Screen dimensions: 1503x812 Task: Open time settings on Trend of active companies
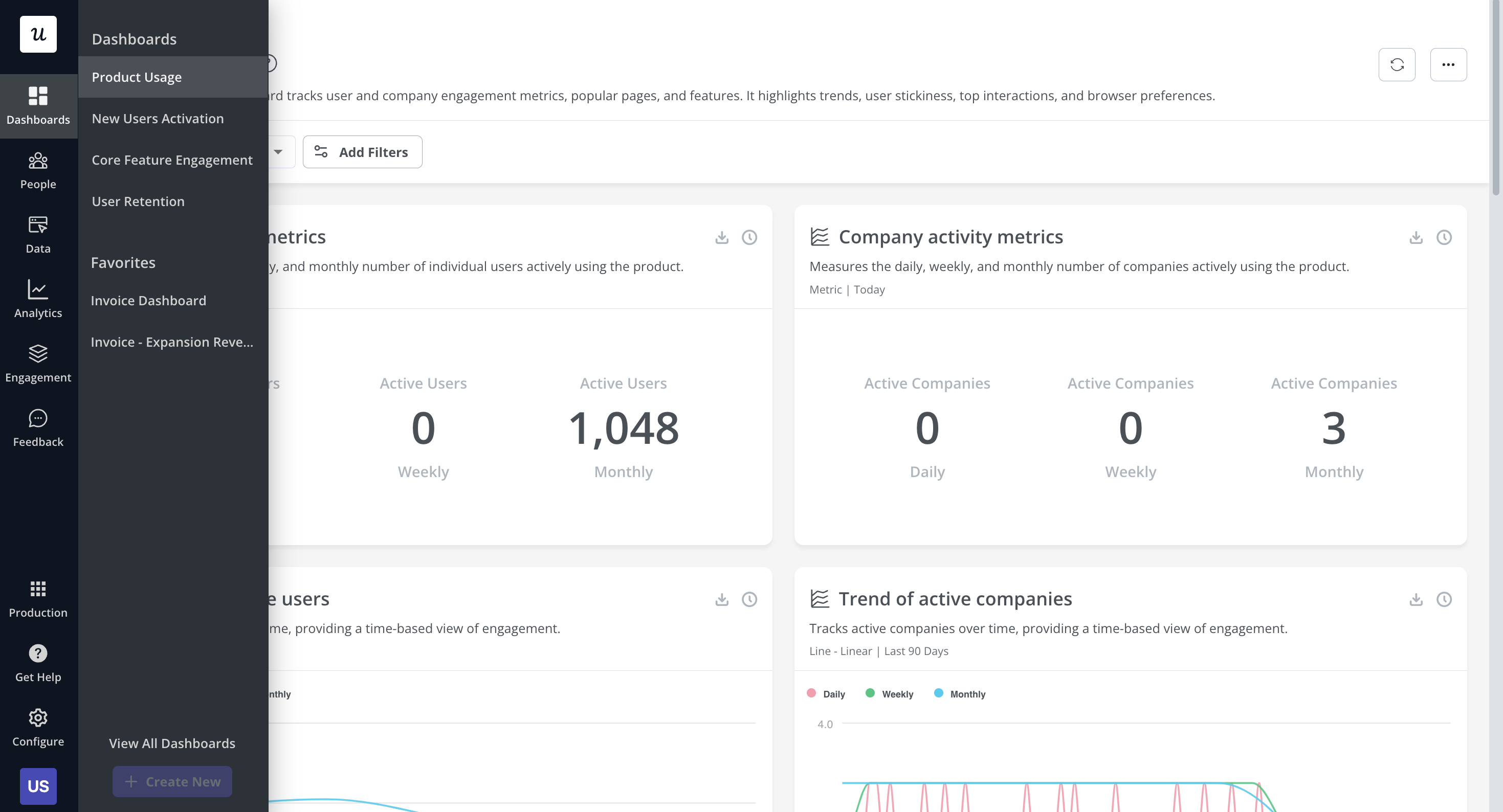coord(1444,599)
